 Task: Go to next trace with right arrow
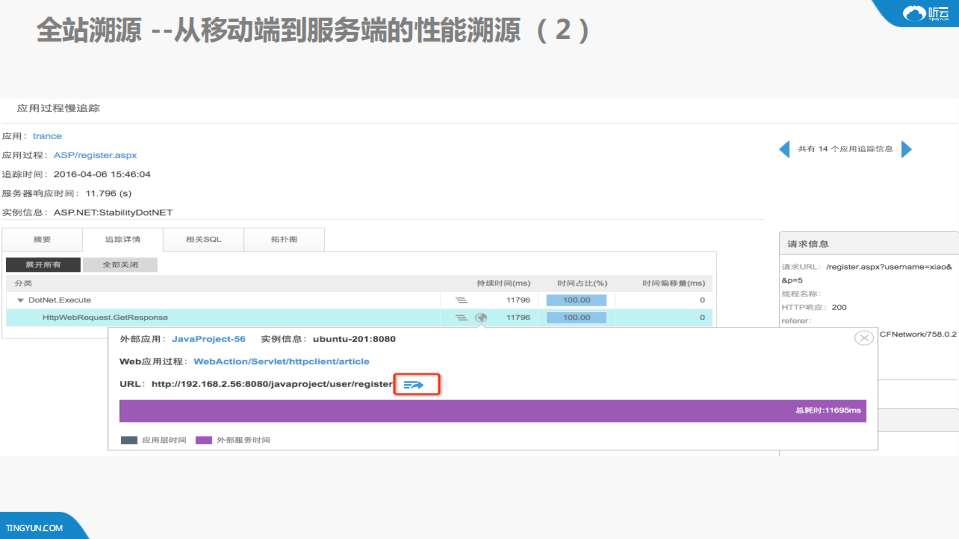click(906, 149)
